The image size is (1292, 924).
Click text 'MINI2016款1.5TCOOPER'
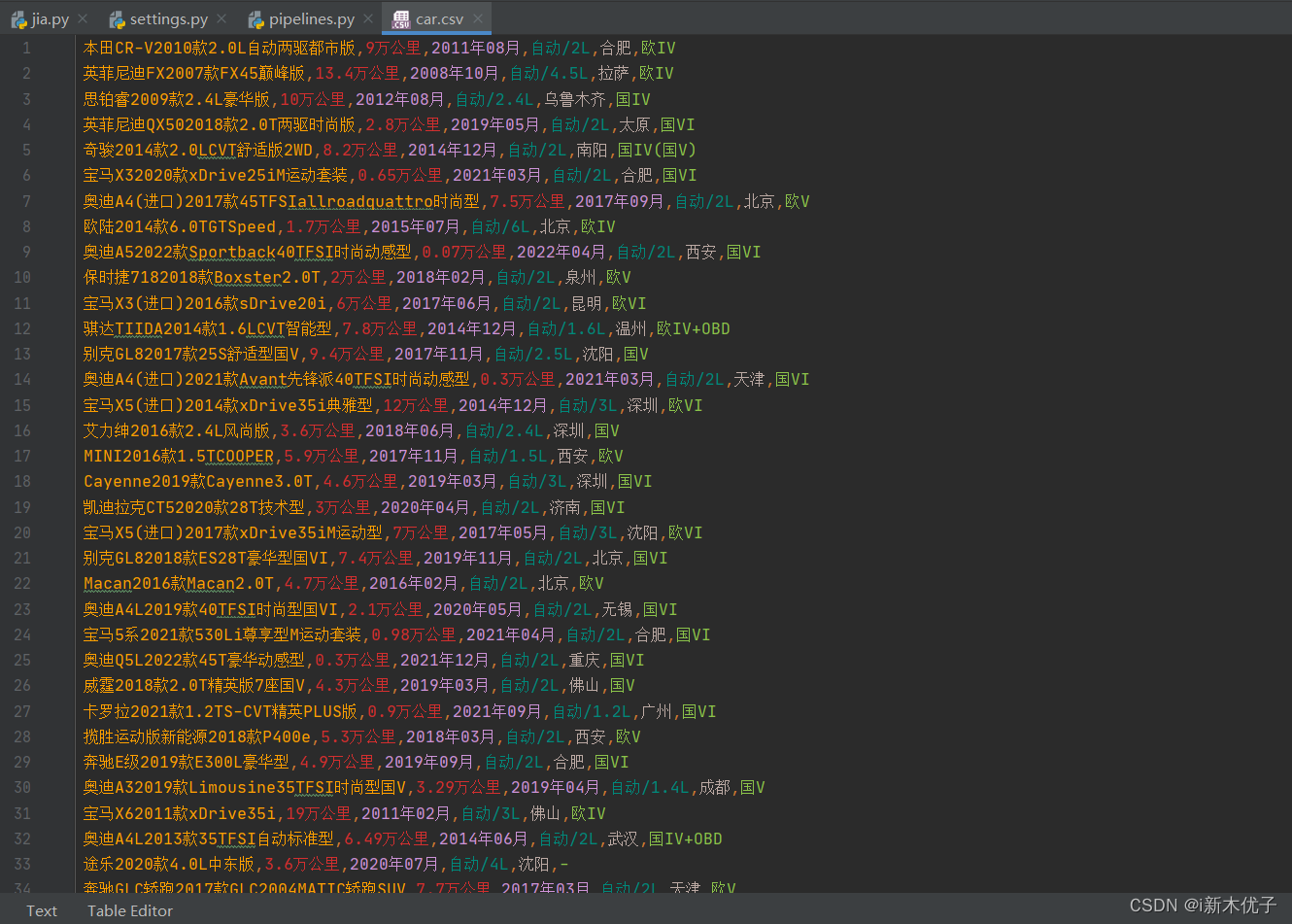pyautogui.click(x=179, y=456)
